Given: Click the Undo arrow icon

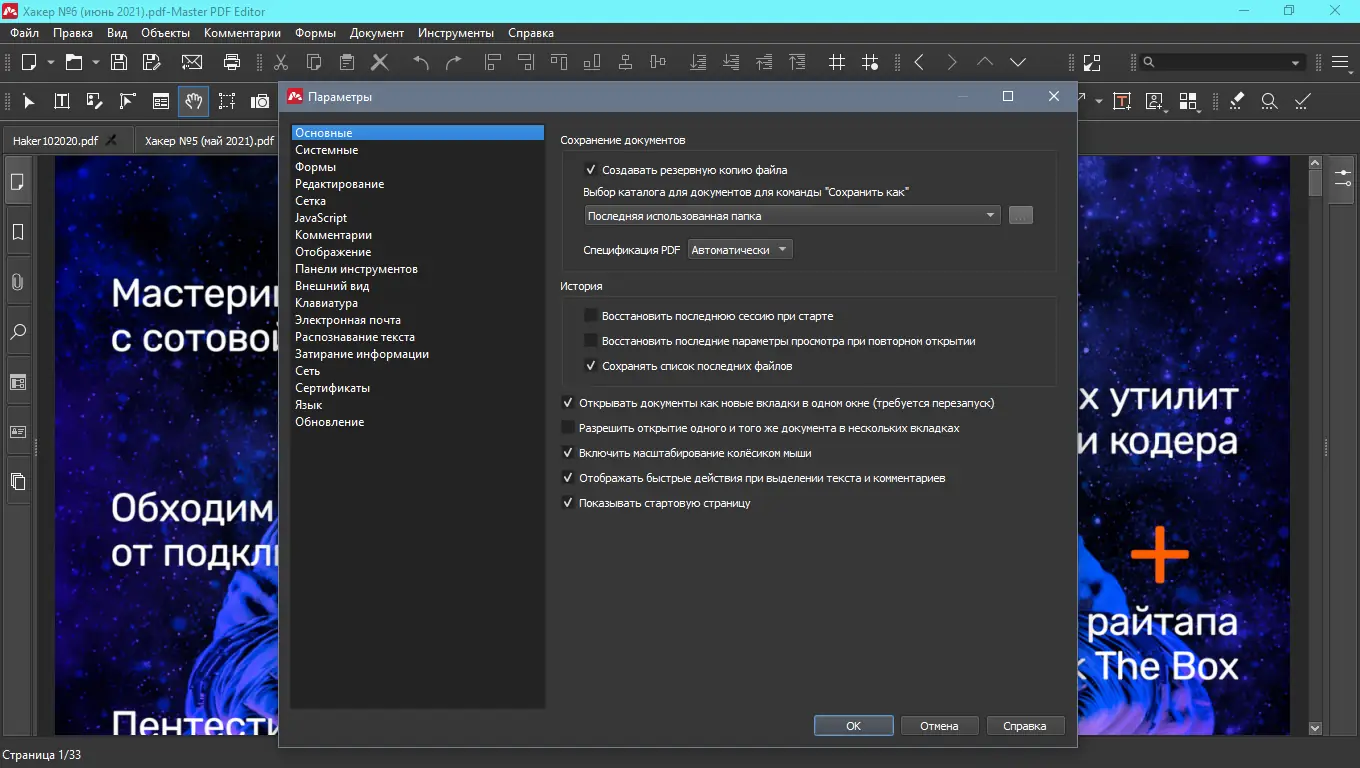Looking at the screenshot, I should (x=421, y=62).
